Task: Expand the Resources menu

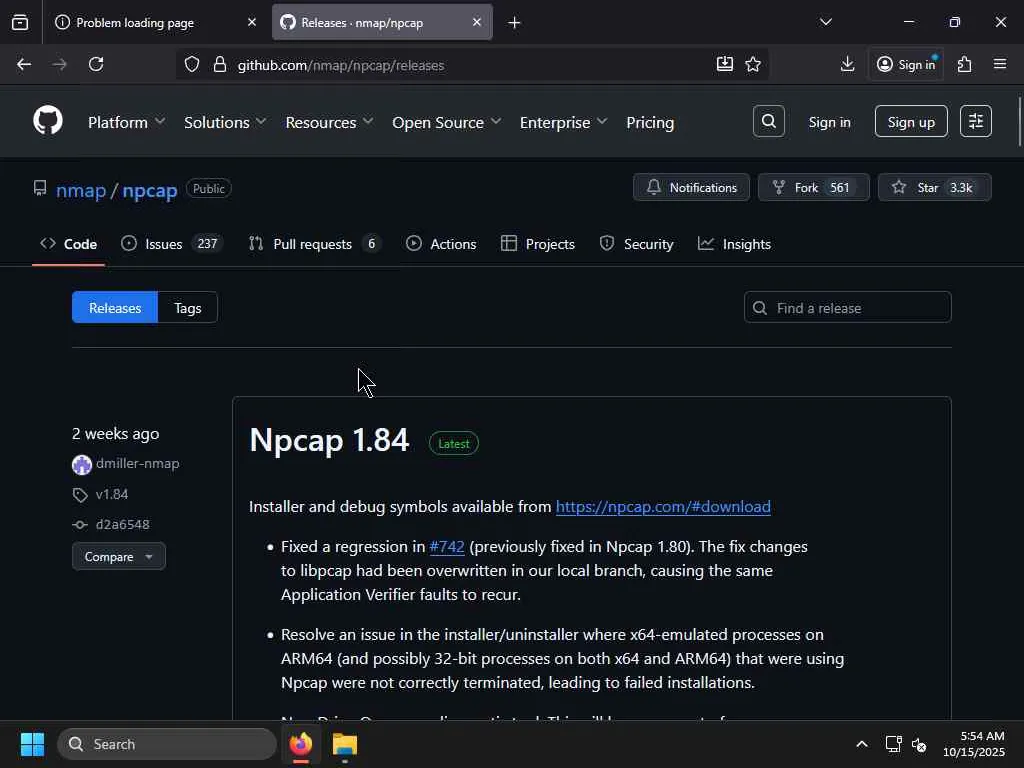Action: tap(329, 122)
